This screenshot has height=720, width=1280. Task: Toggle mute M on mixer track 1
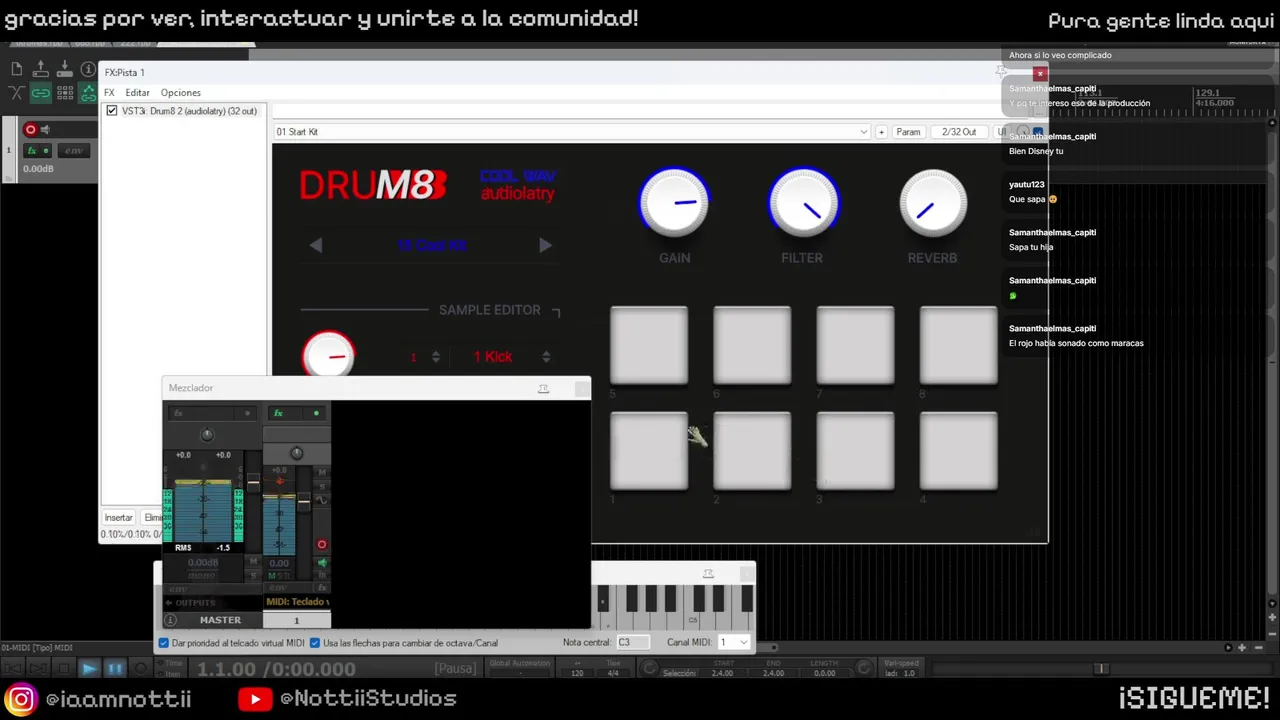tap(321, 471)
